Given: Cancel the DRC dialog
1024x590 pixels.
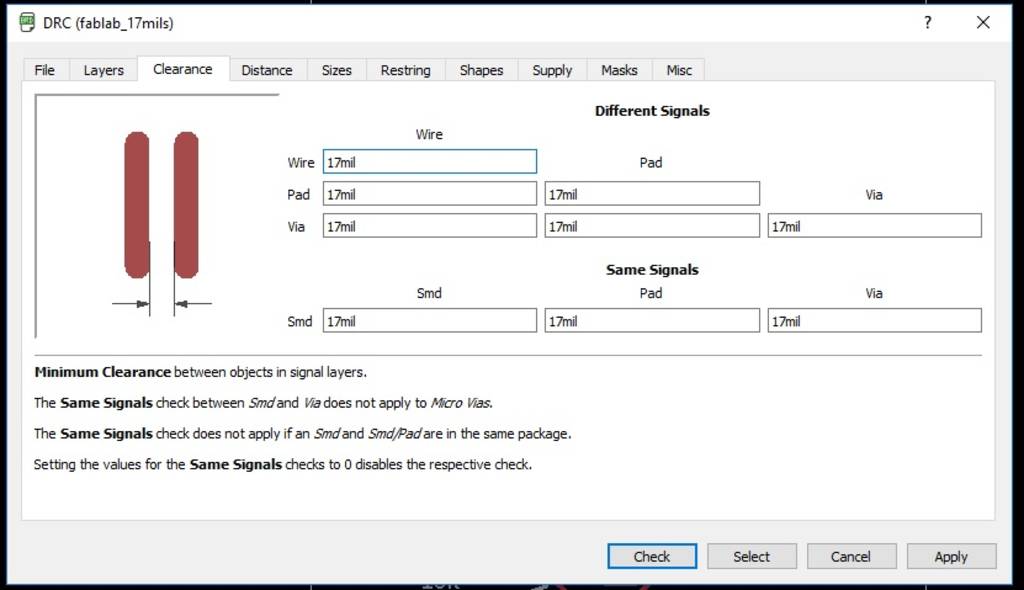Looking at the screenshot, I should pos(851,556).
